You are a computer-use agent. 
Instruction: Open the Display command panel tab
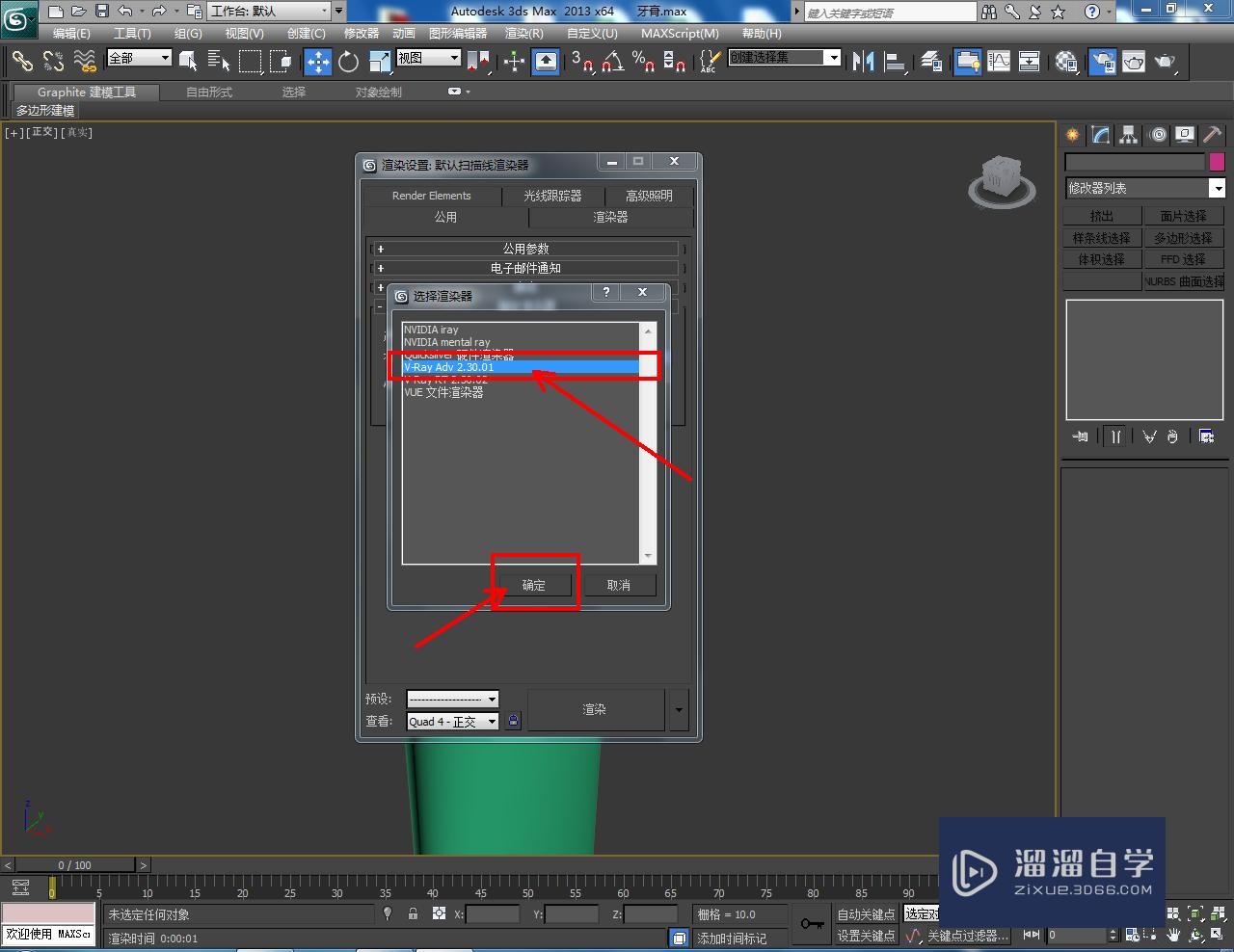pyautogui.click(x=1185, y=135)
